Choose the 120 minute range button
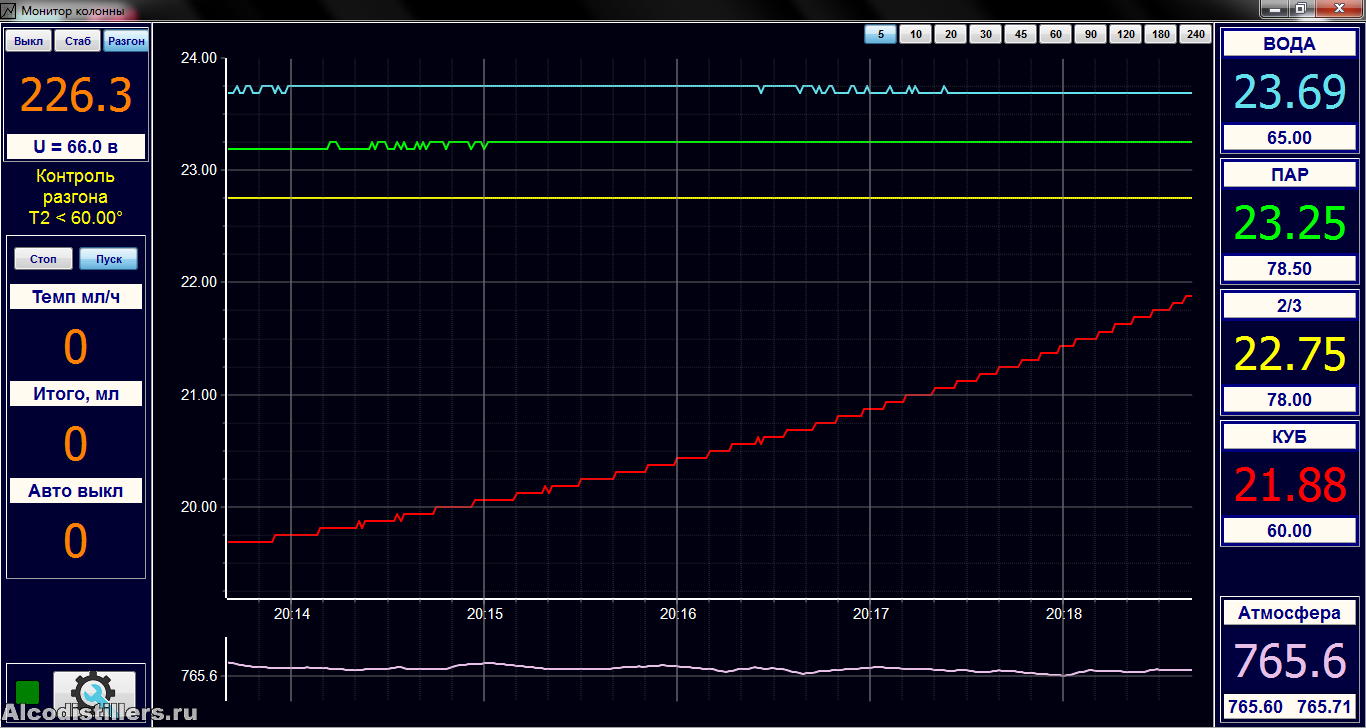 coord(1125,35)
